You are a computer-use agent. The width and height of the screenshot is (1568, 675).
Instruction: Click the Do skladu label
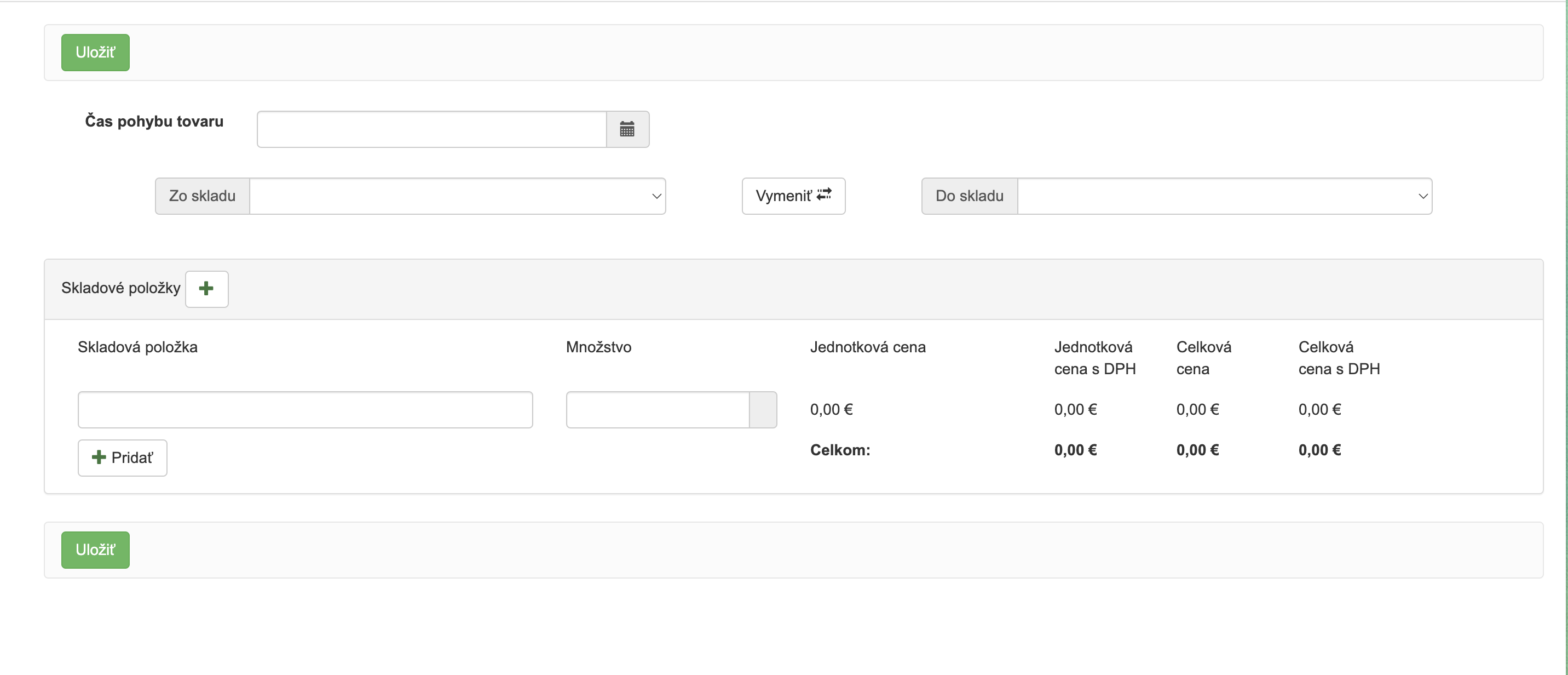[969, 196]
